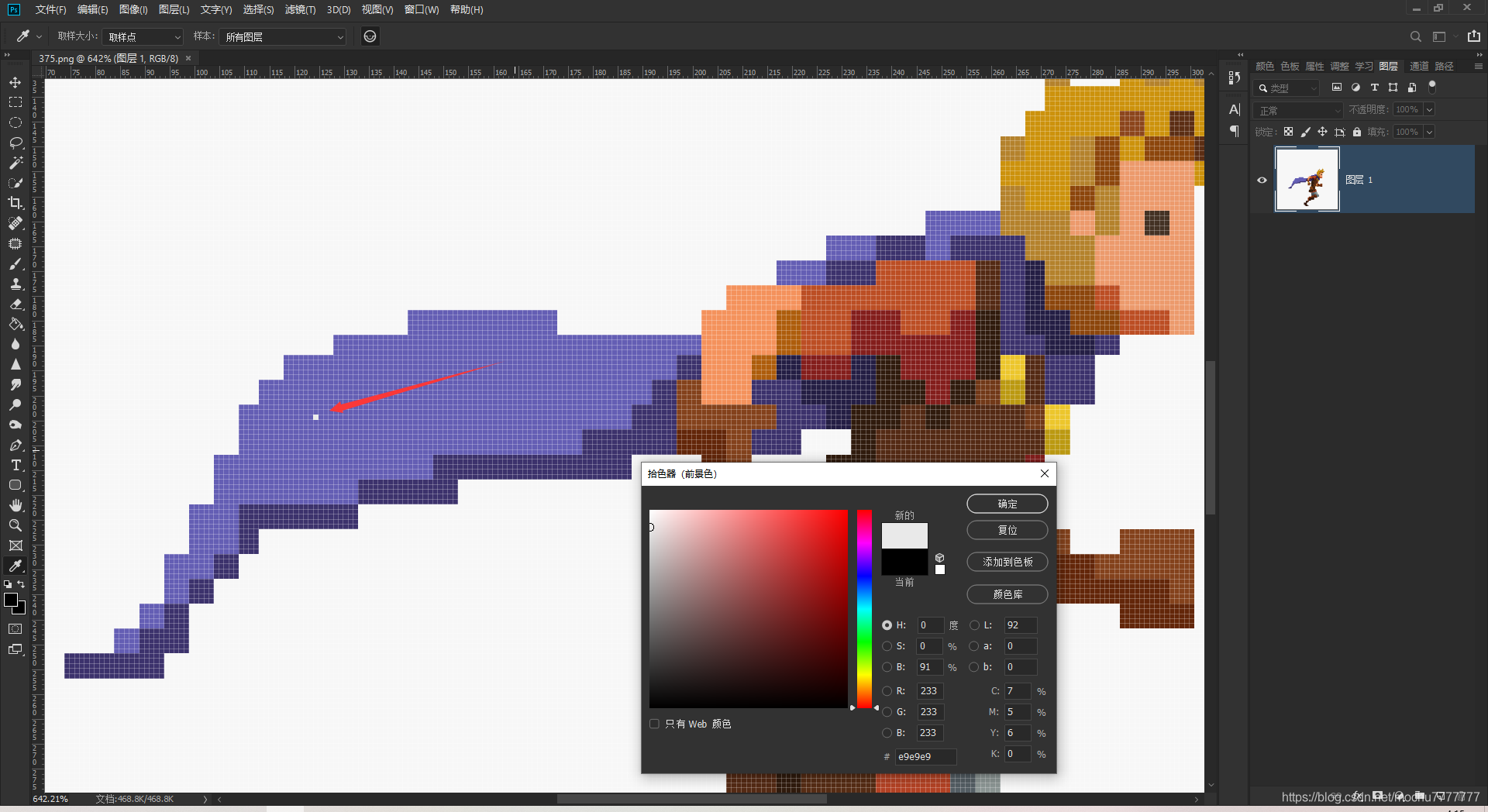The width and height of the screenshot is (1488, 812).
Task: Pick a color in the saturation field
Action: point(748,608)
